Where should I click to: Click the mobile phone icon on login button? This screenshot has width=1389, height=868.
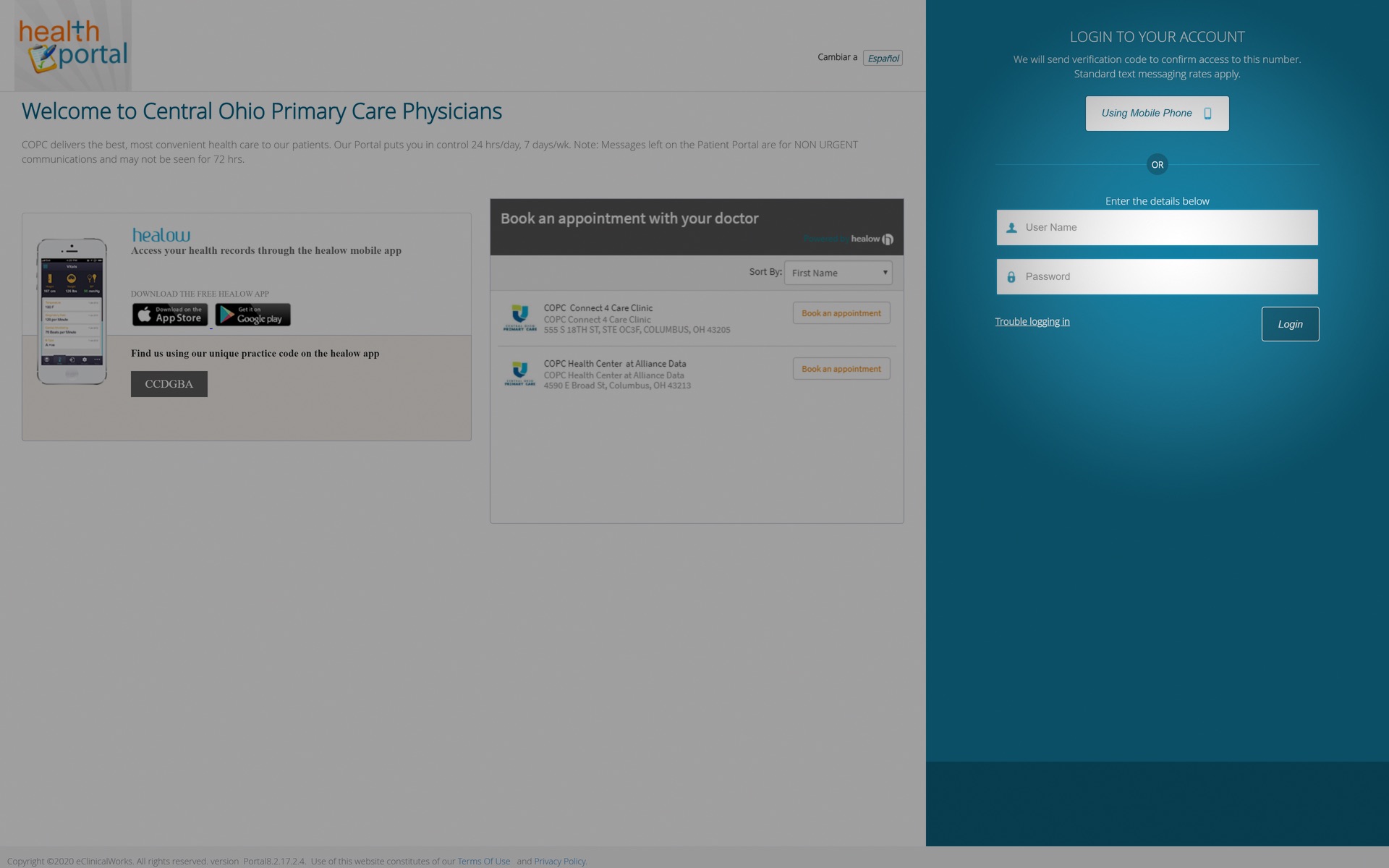point(1207,113)
